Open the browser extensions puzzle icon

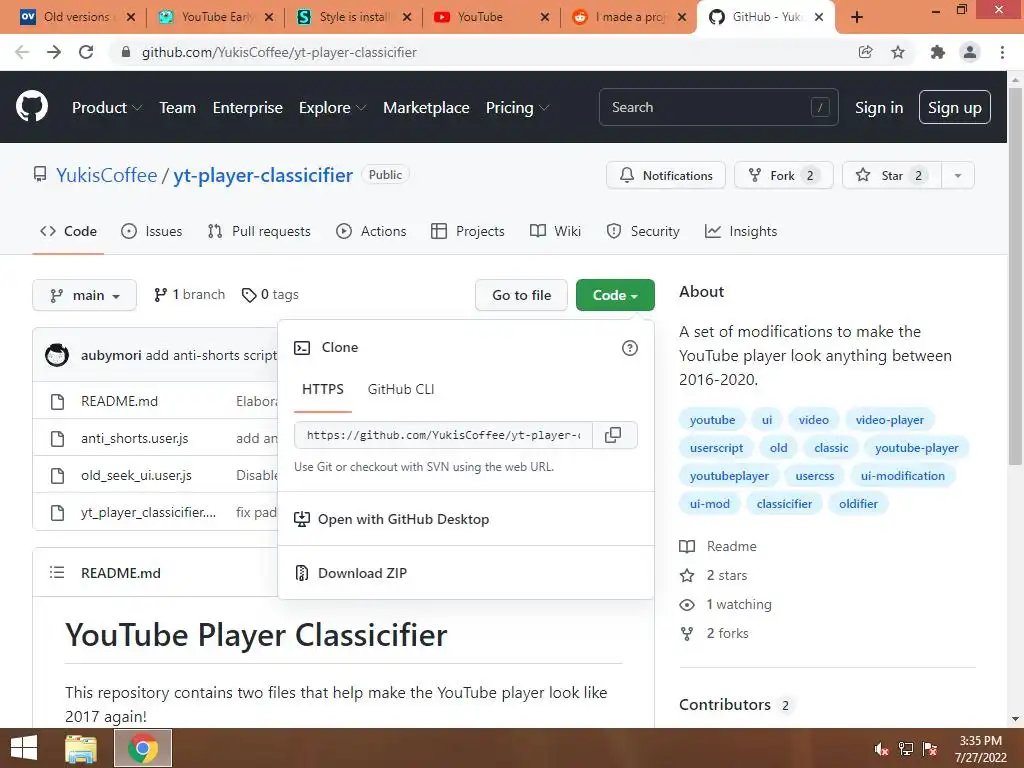tap(938, 52)
